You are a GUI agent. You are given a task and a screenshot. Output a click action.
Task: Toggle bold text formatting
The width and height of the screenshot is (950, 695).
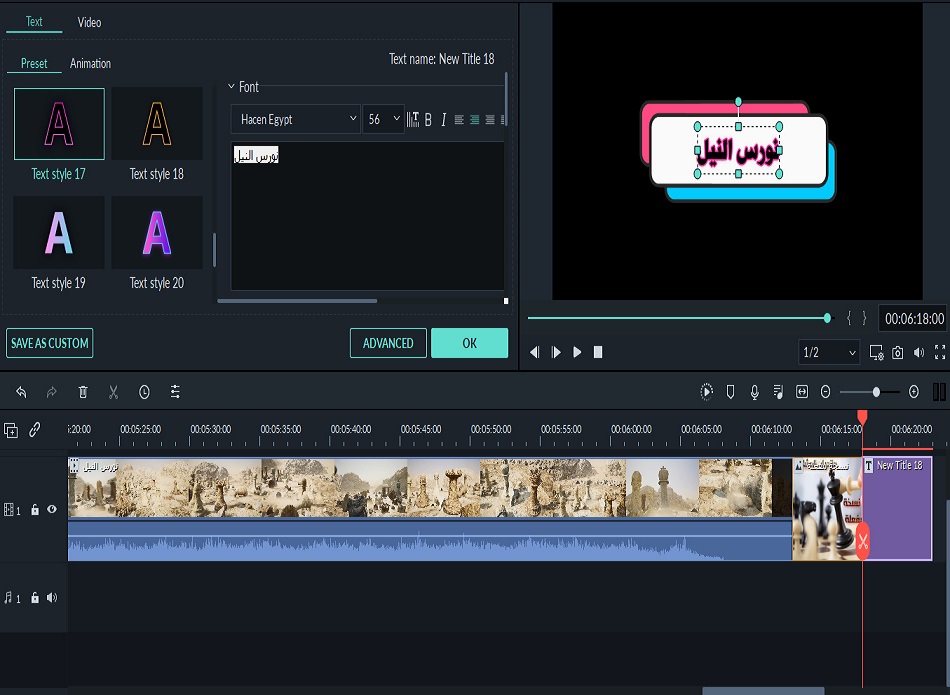click(x=428, y=120)
